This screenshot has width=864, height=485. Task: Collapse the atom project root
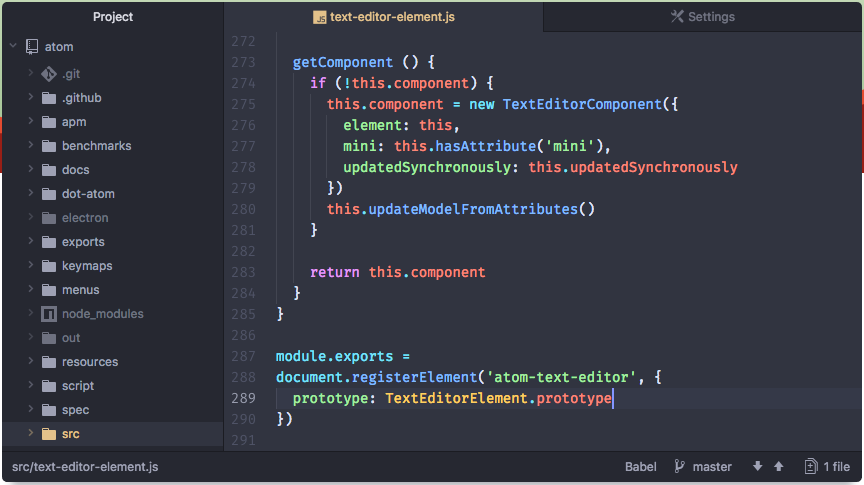point(13,46)
